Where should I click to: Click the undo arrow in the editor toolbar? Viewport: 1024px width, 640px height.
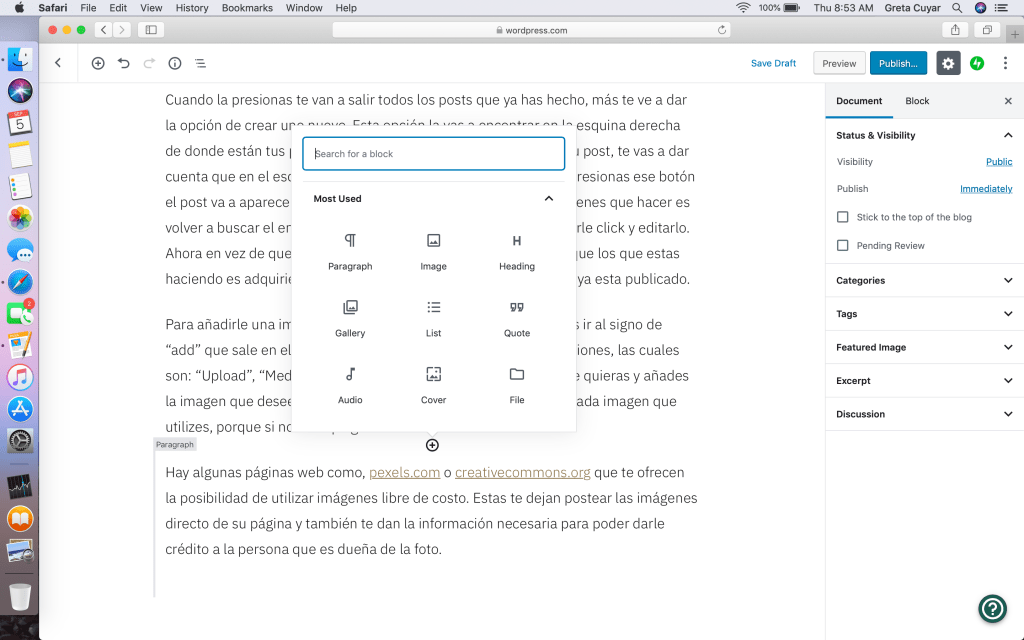(x=124, y=63)
